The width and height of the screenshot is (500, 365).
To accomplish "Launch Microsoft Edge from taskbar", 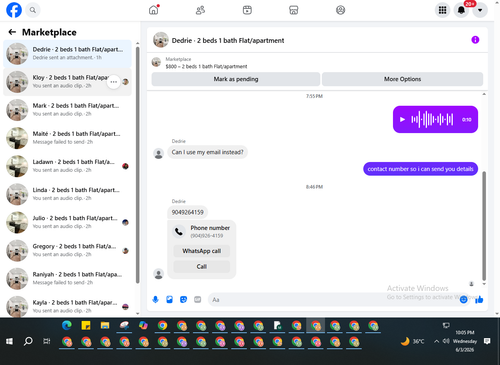I will point(67,325).
